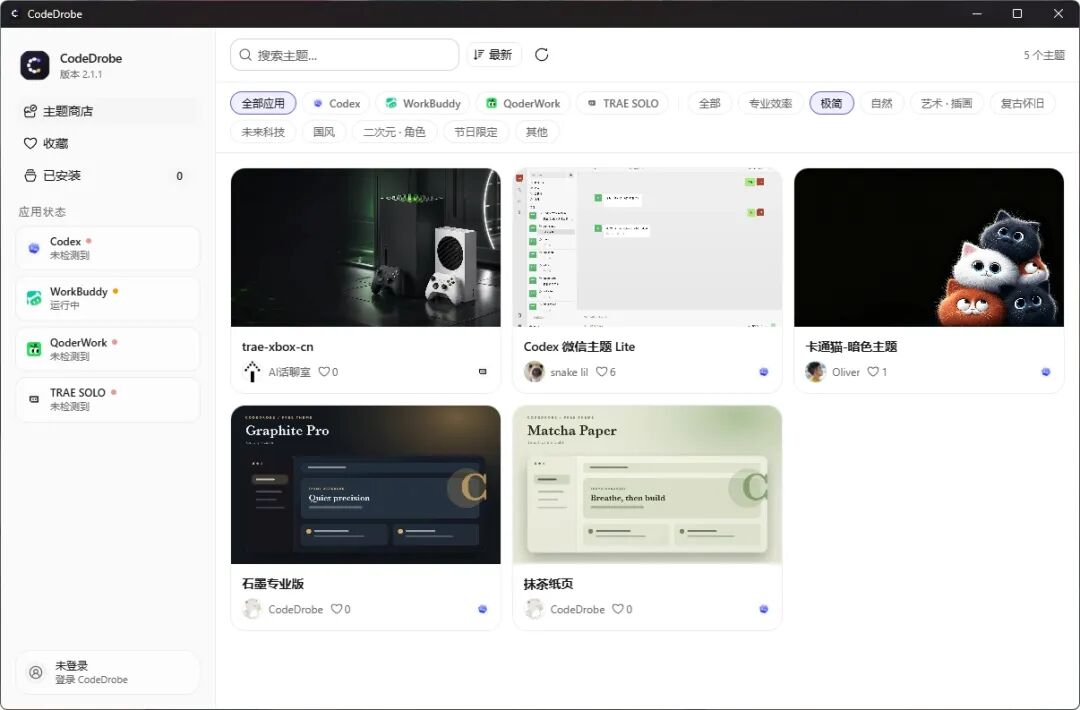Click the 版本 2.1.1 version text
This screenshot has height=710, width=1080.
[x=81, y=74]
